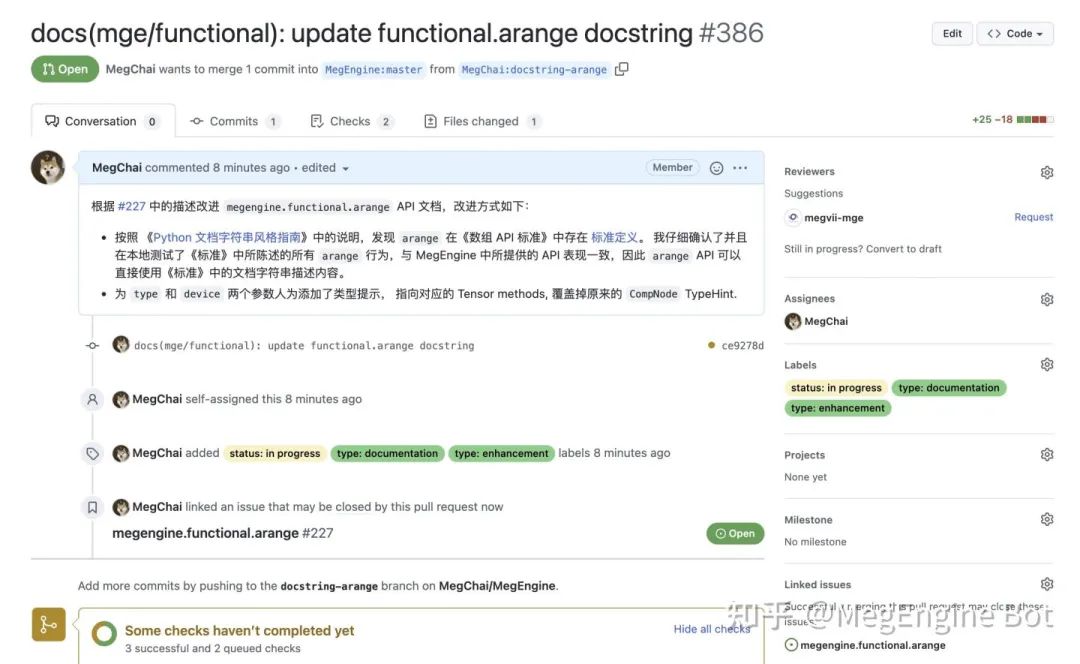The width and height of the screenshot is (1080, 664).
Task: Click the sidebar 'status: in progress' label
Action: (x=836, y=388)
